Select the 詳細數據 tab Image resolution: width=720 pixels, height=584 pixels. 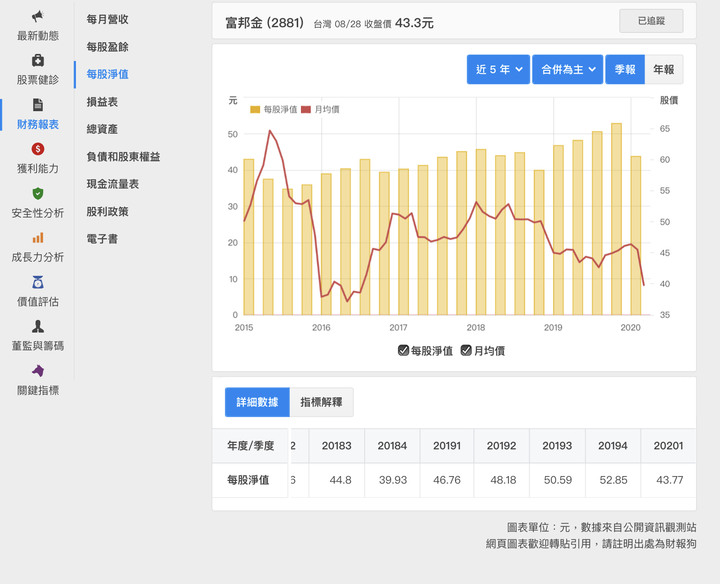(x=257, y=402)
